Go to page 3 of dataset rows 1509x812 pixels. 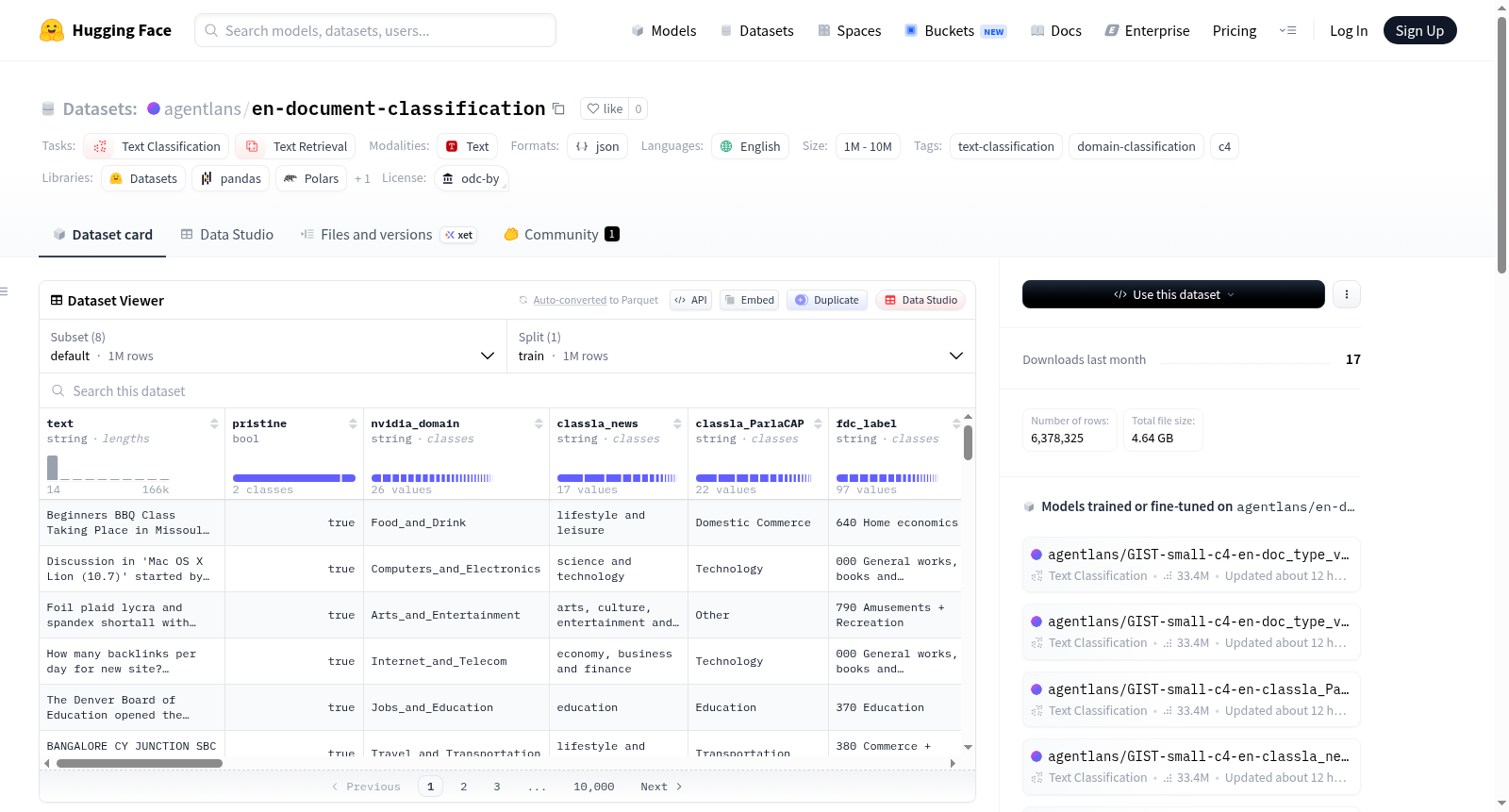[497, 787]
